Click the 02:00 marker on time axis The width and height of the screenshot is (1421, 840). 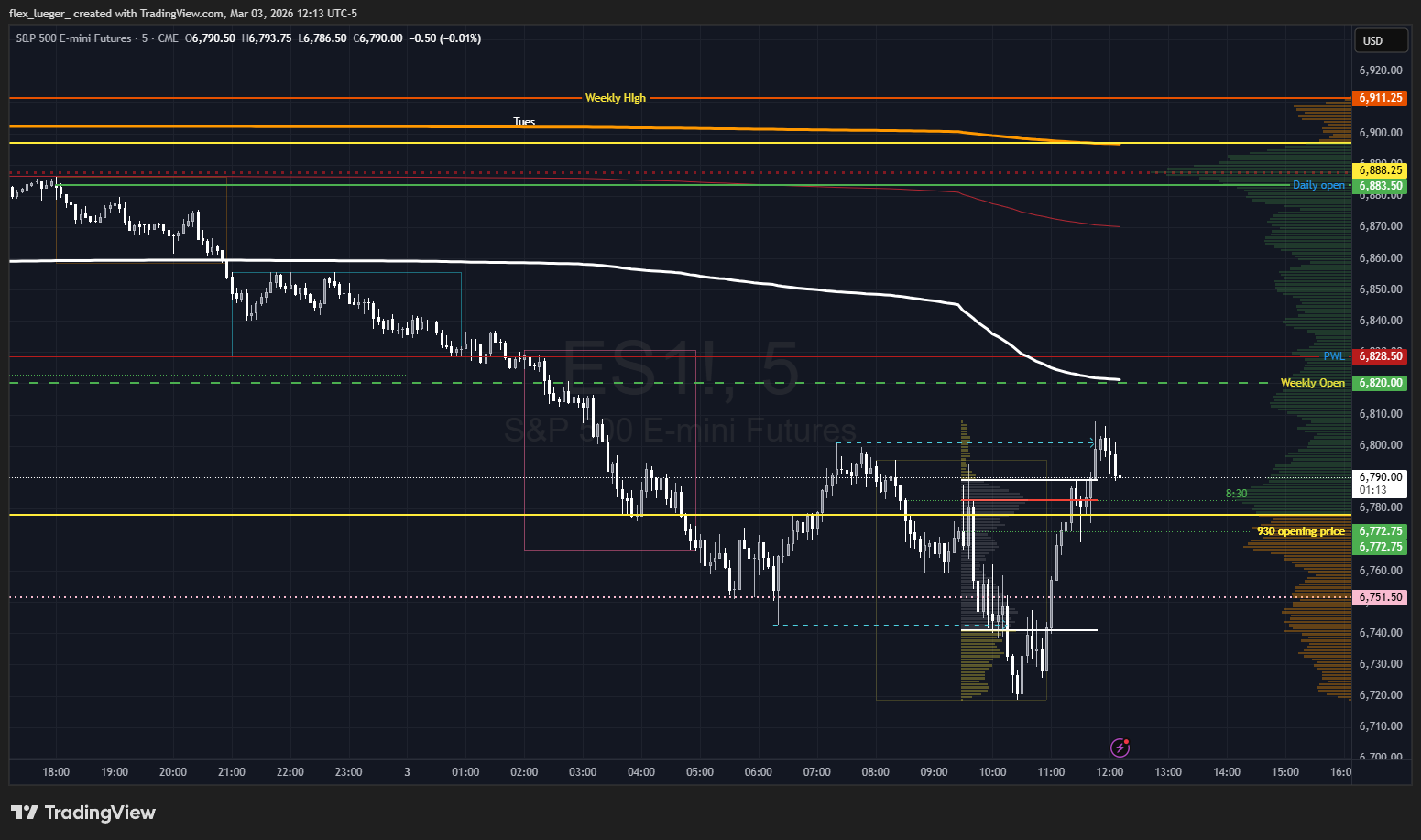(x=524, y=772)
